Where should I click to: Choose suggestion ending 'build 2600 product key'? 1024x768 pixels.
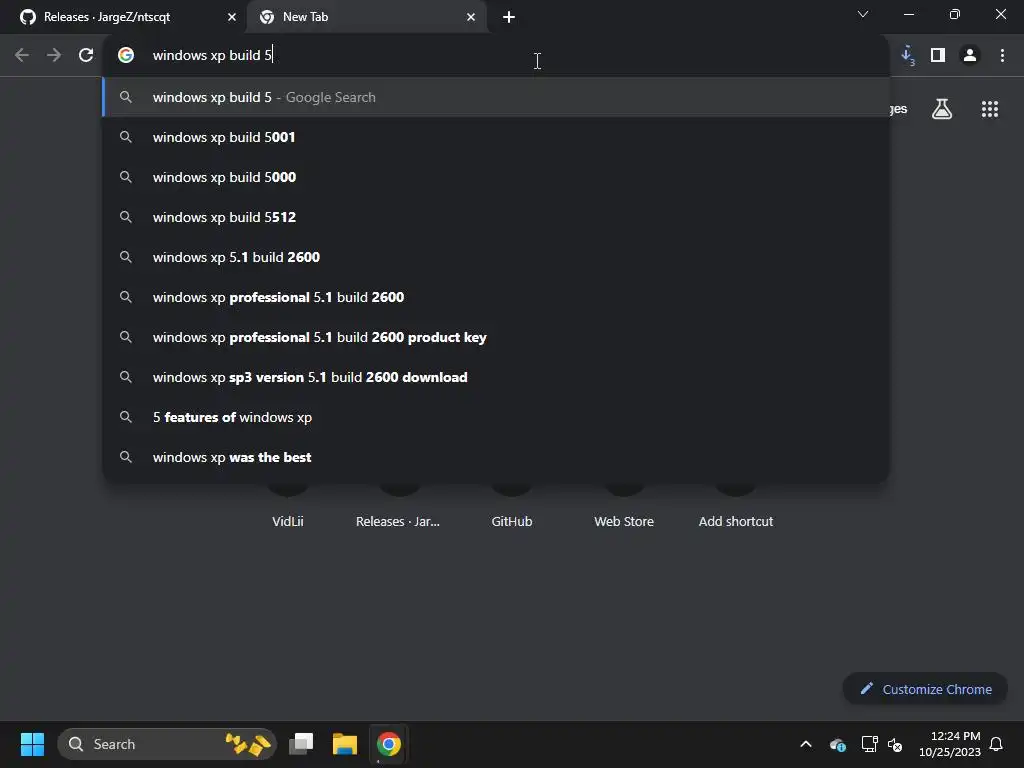(x=496, y=337)
